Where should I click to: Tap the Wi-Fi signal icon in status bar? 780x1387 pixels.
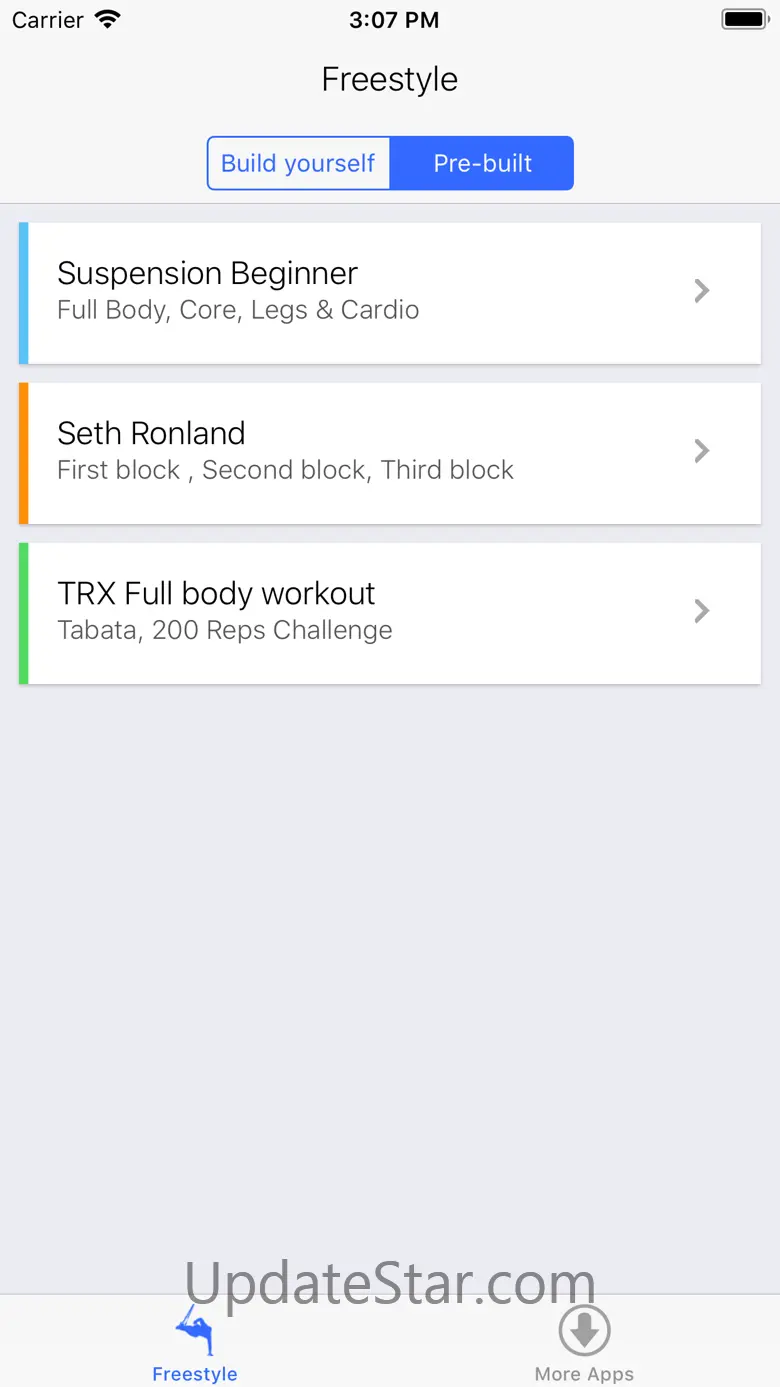[x=106, y=19]
